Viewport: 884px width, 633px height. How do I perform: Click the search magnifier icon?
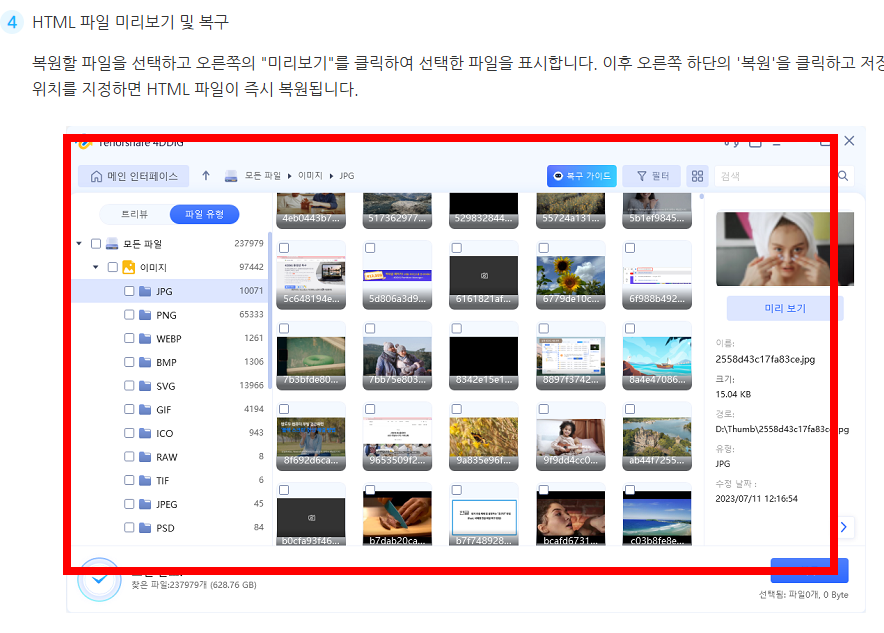(x=842, y=175)
